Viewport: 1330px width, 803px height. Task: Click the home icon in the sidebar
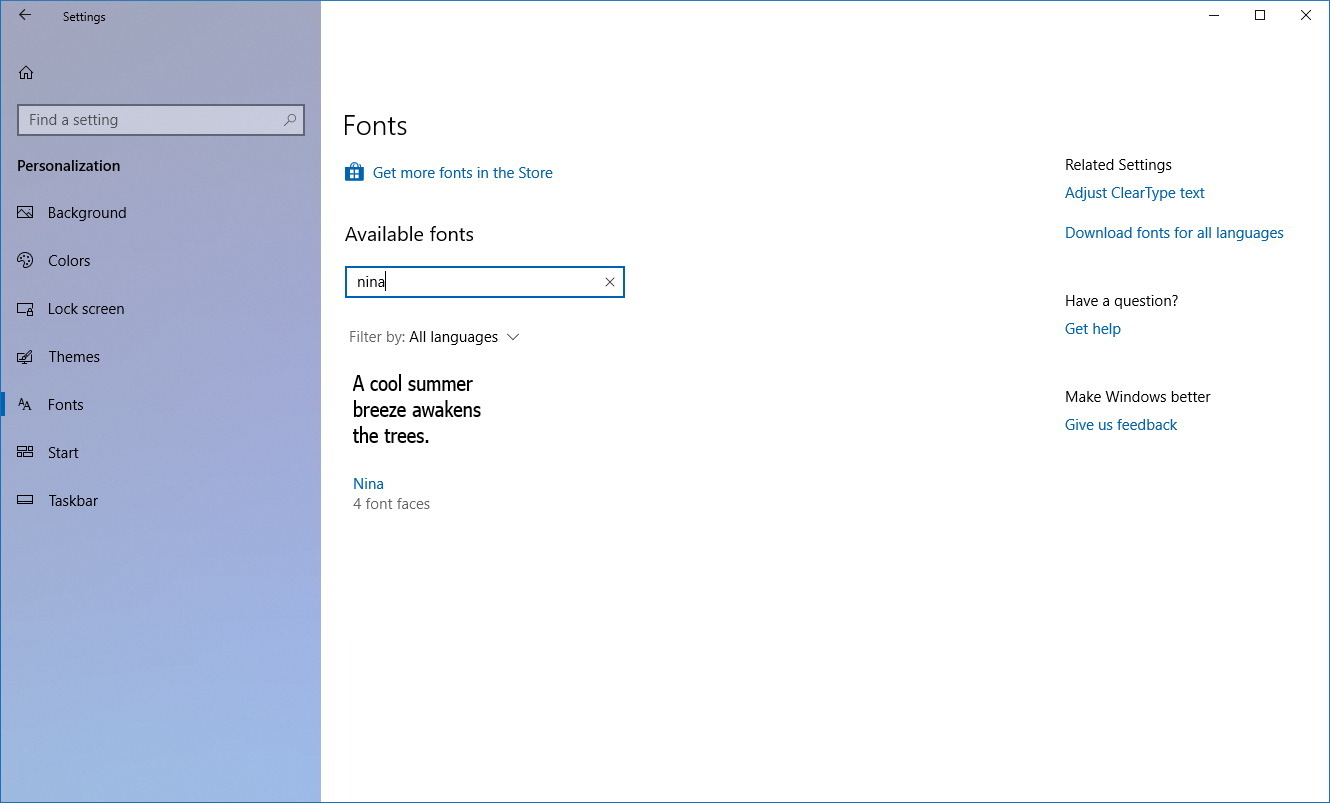(25, 72)
